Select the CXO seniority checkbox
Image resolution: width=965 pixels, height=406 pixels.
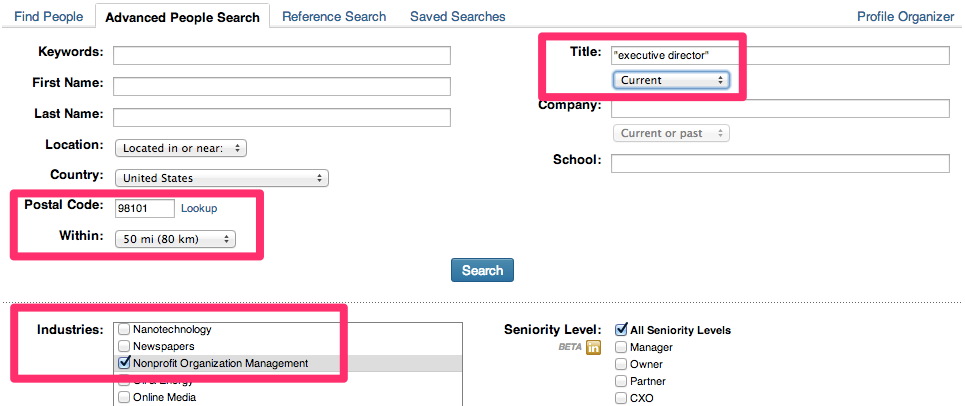click(x=622, y=397)
